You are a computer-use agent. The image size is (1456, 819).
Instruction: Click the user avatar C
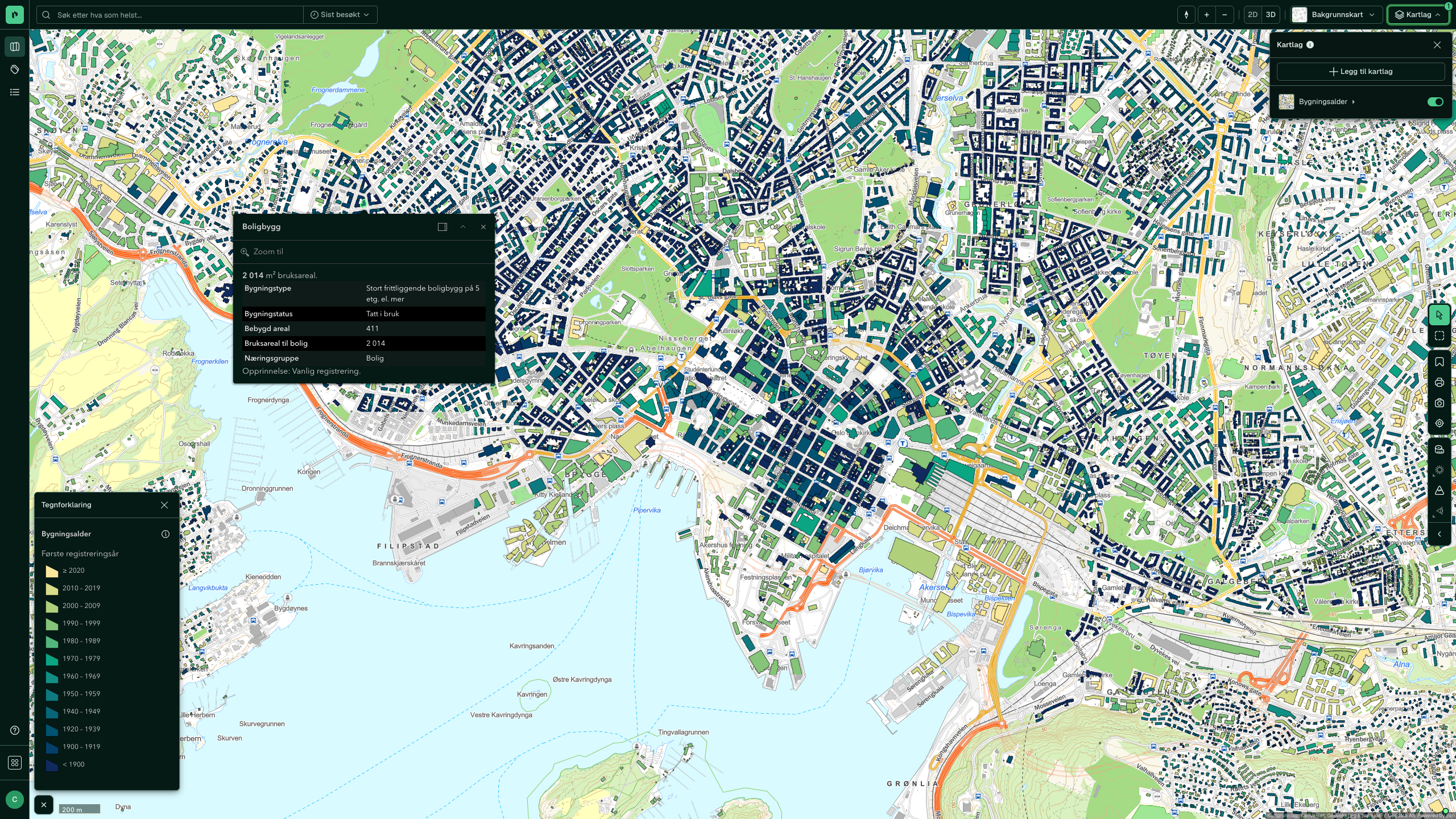15,800
